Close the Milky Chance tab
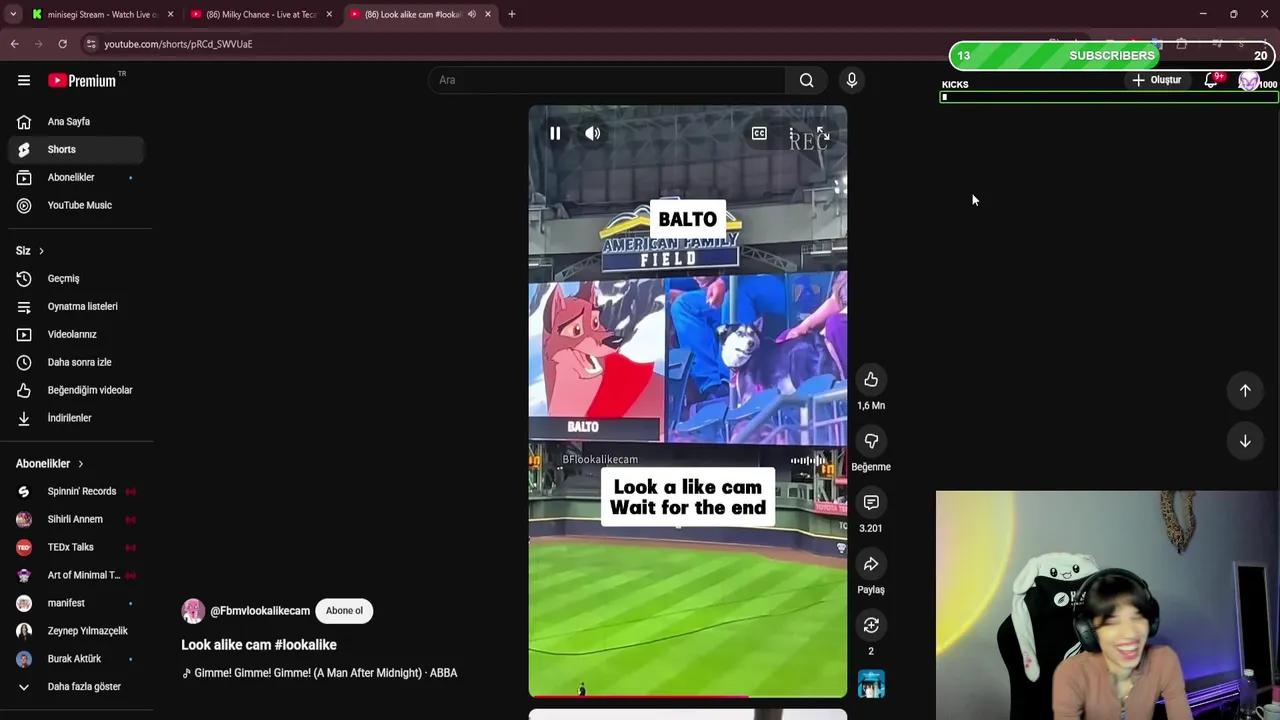Image resolution: width=1280 pixels, height=720 pixels. click(x=329, y=14)
